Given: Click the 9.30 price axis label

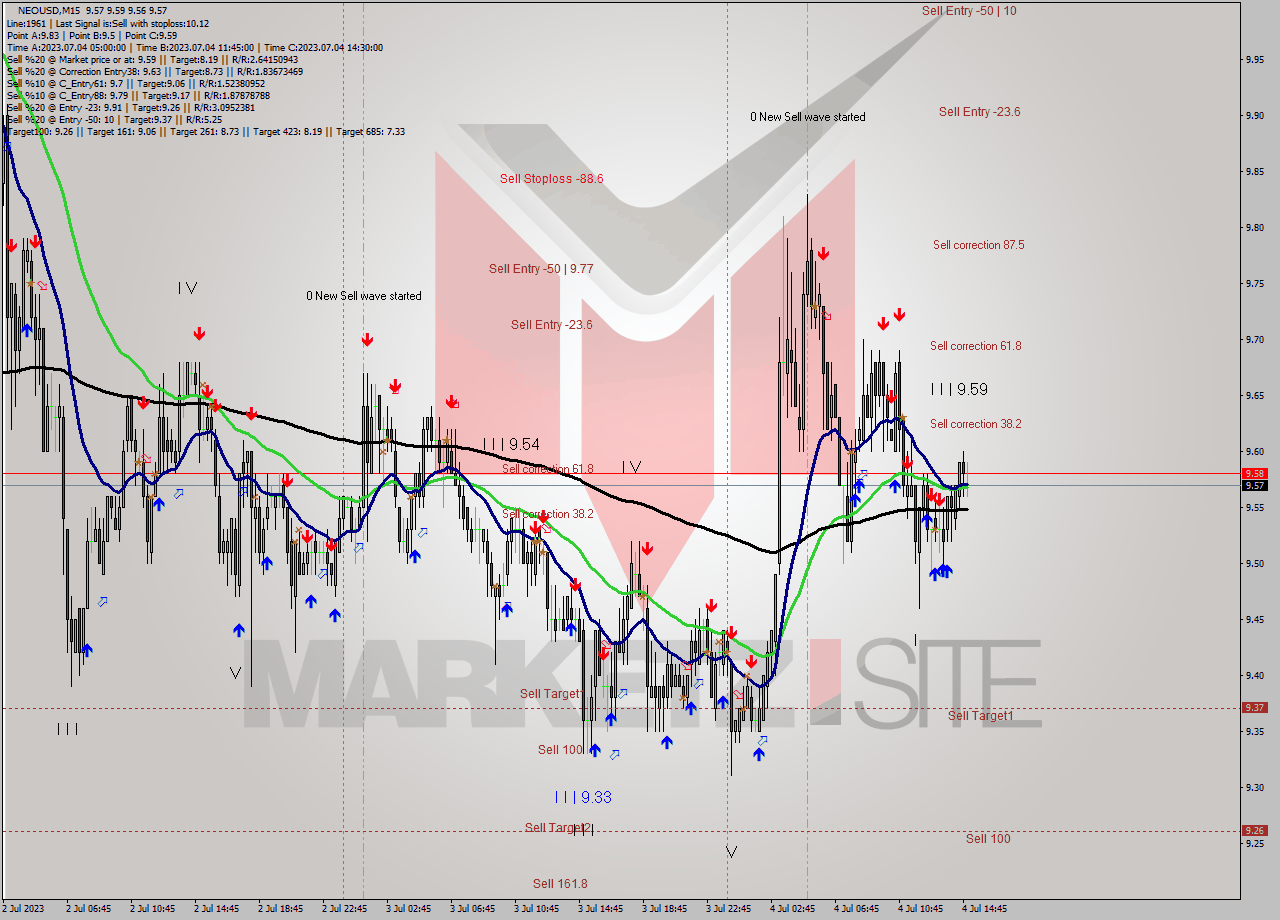Looking at the screenshot, I should point(1256,788).
